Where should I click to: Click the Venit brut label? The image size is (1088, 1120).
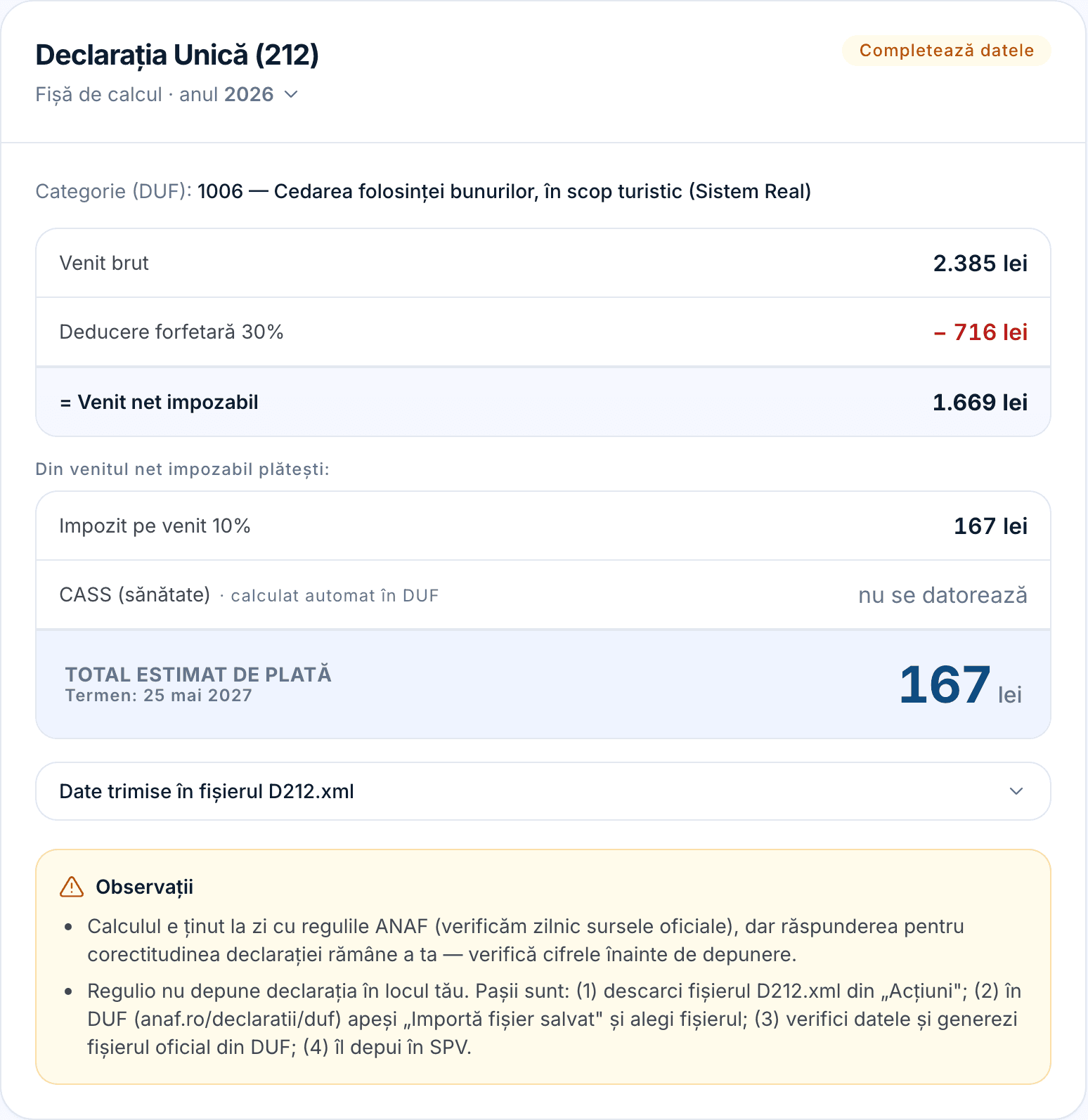pos(104,263)
